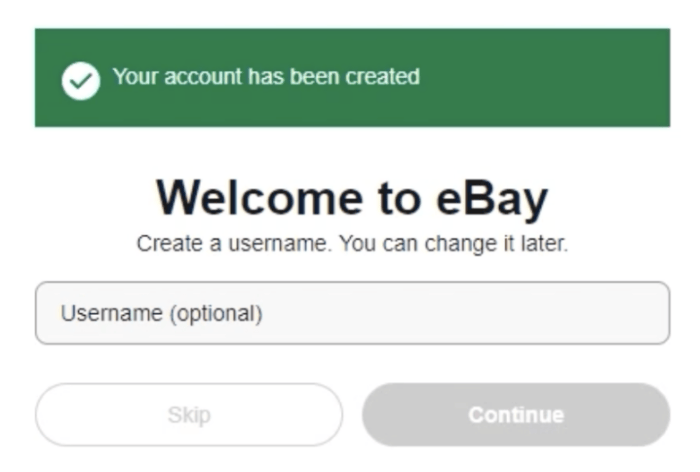Image resolution: width=700 pixels, height=472 pixels.
Task: Click the white success checkmark icon
Action: coord(81,79)
